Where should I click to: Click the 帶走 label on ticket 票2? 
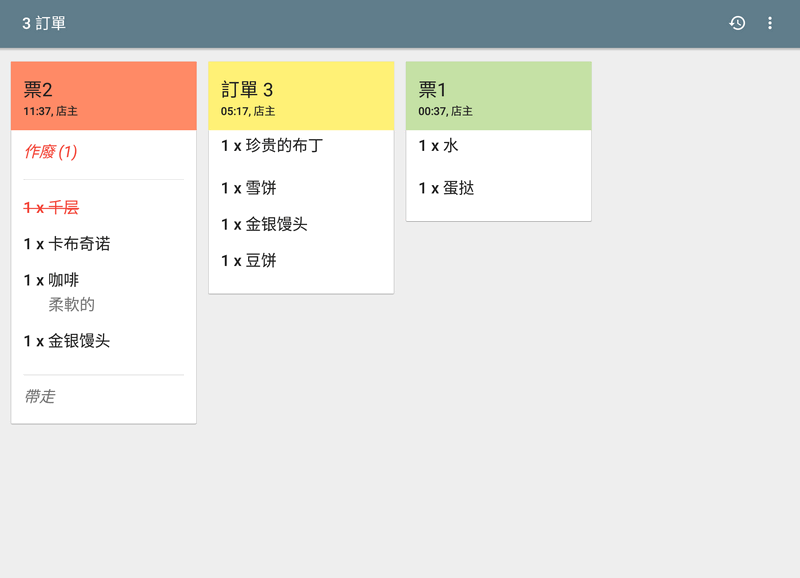coord(38,396)
